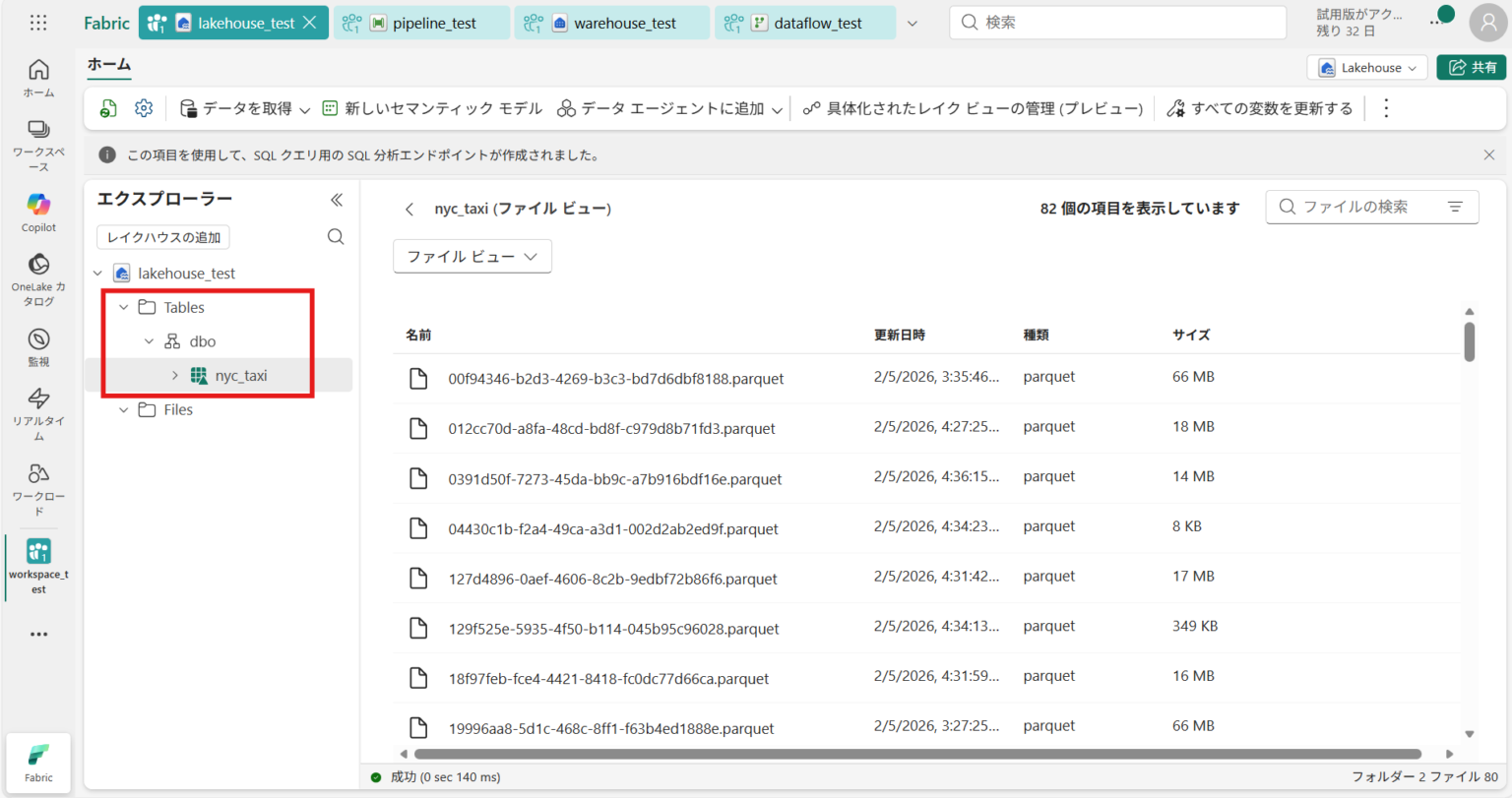The image size is (1512, 798).
Task: Switch to the pipeline_test tab
Action: click(421, 23)
